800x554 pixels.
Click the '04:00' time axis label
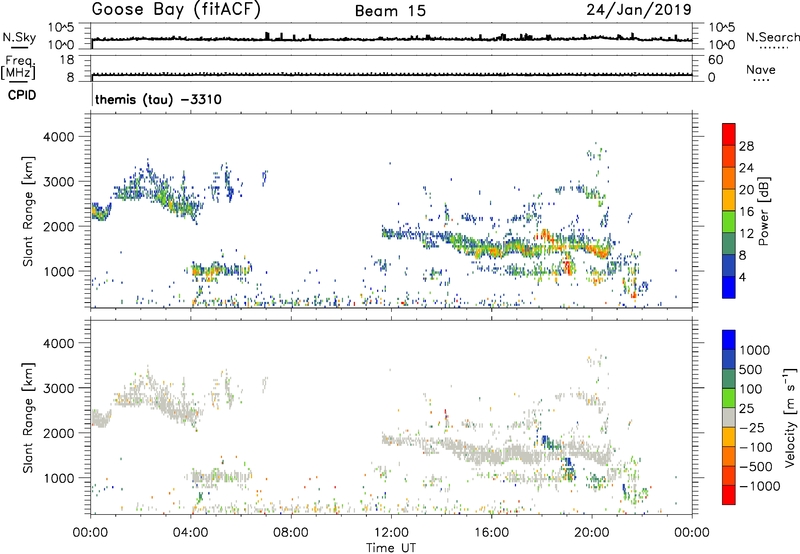click(x=191, y=533)
